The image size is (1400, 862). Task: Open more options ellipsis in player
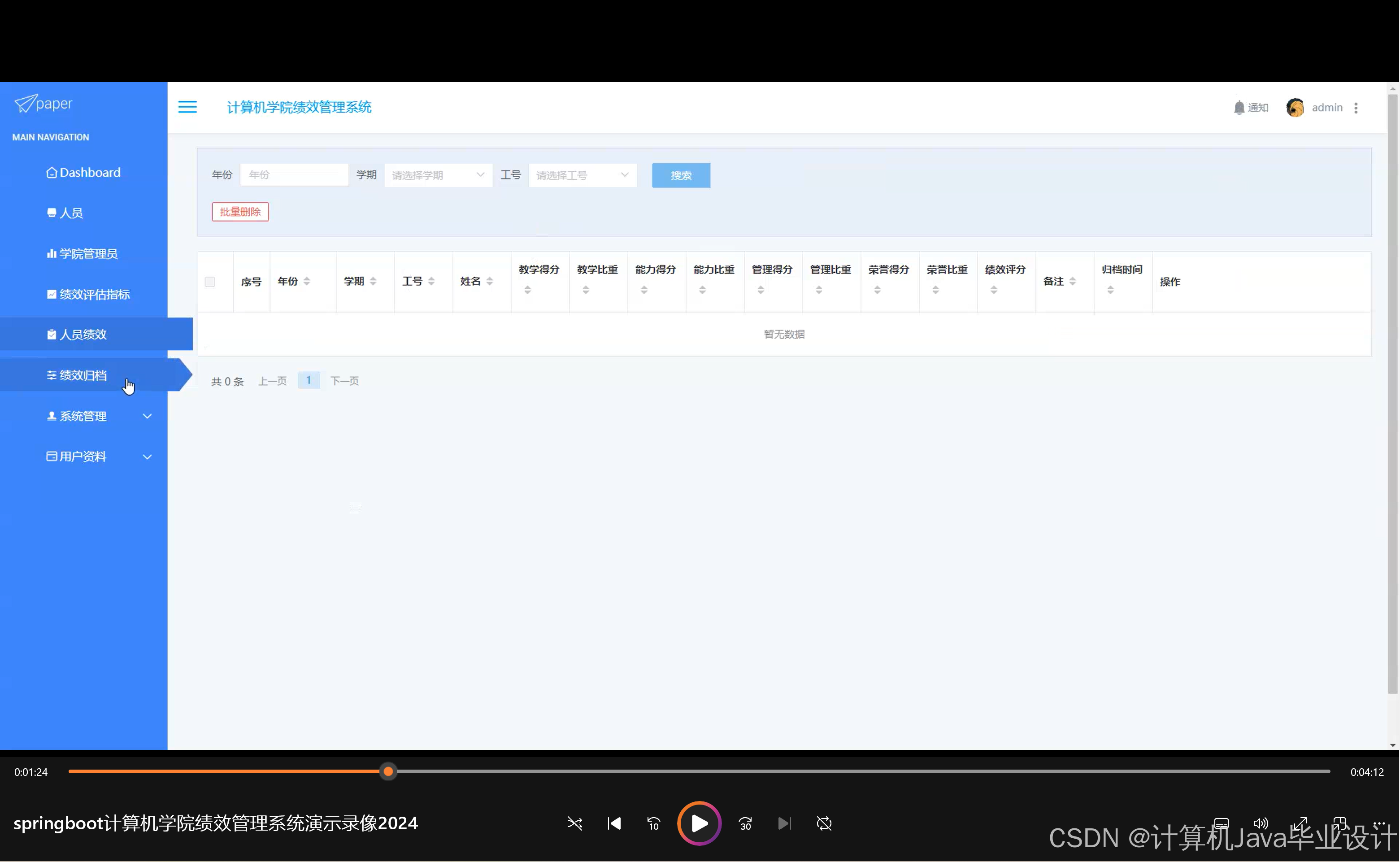(1379, 824)
